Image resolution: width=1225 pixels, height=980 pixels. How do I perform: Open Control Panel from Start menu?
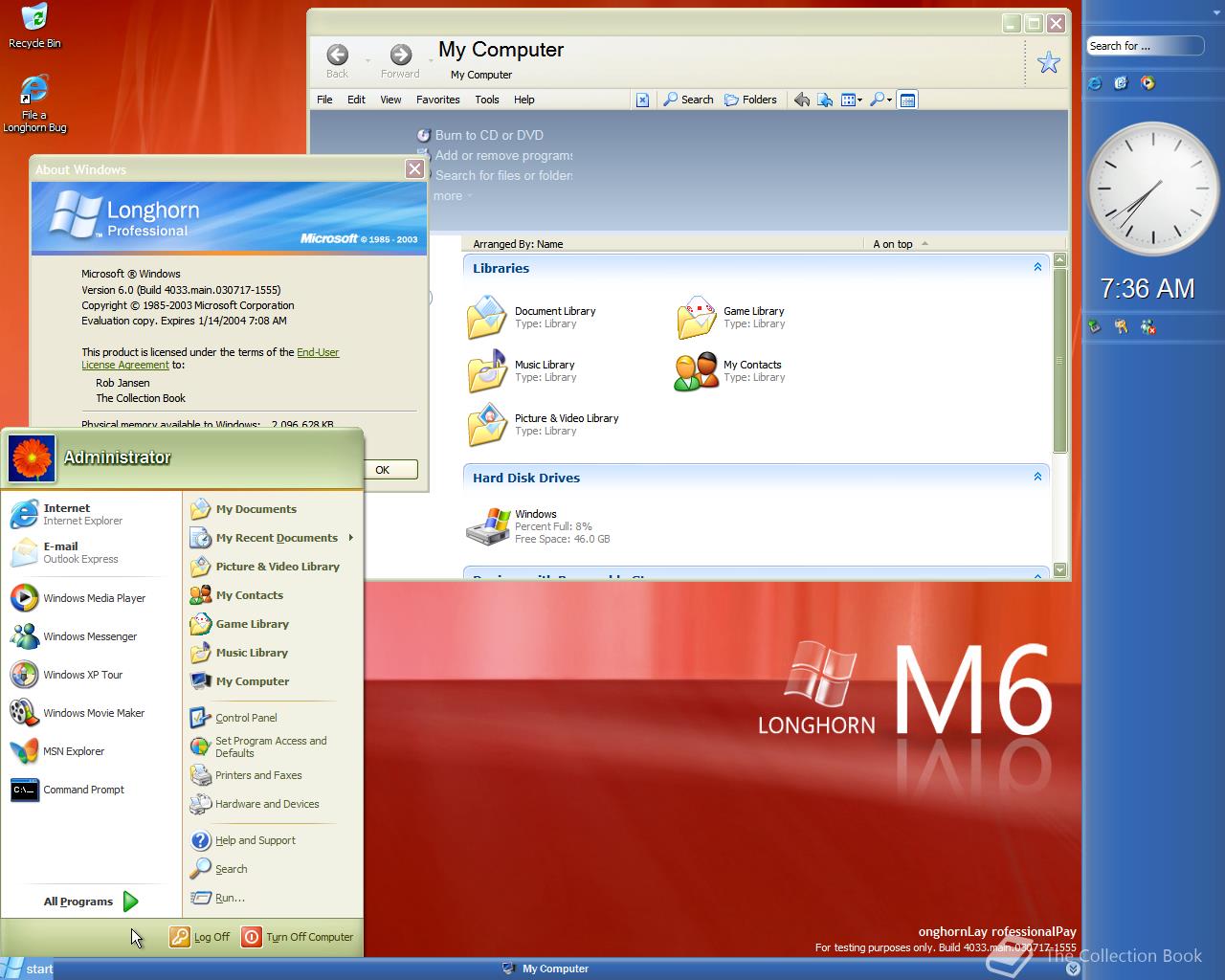[234, 717]
